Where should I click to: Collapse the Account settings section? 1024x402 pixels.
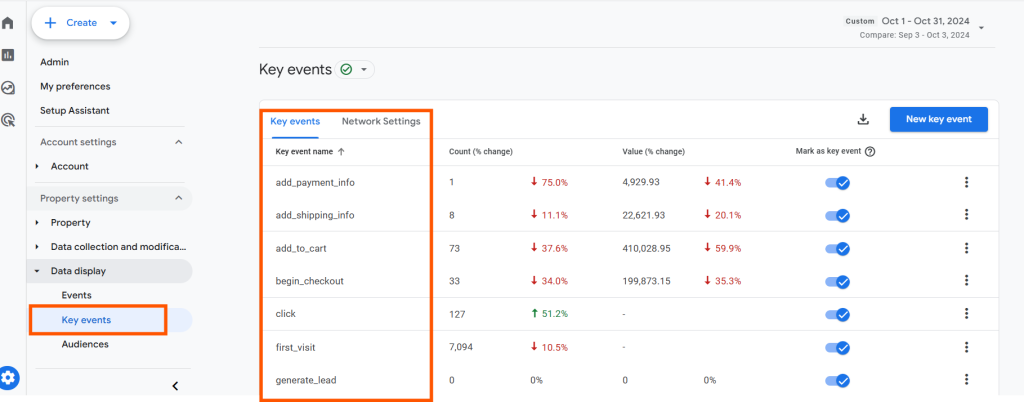(x=179, y=142)
